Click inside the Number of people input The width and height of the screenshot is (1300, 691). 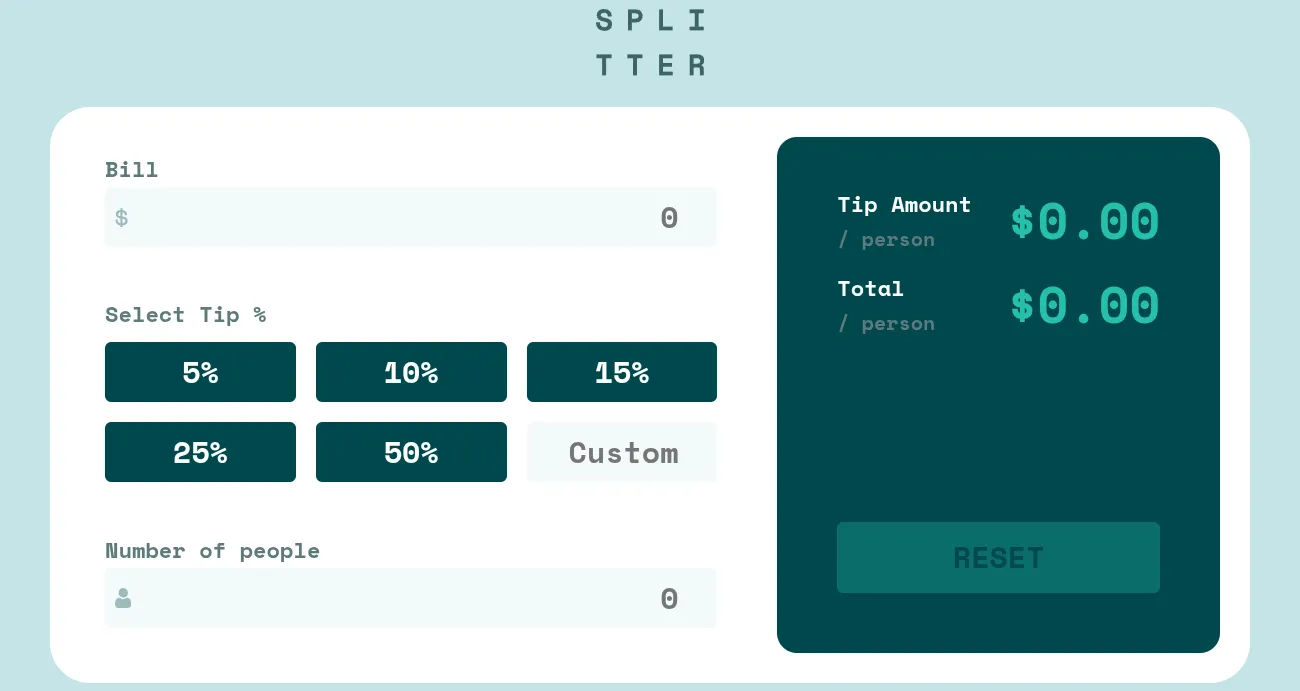click(410, 598)
